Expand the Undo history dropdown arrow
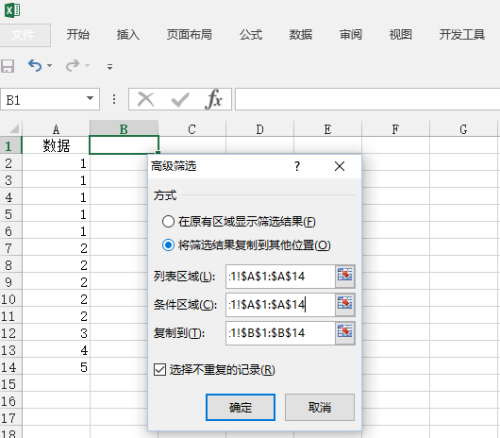 point(50,65)
